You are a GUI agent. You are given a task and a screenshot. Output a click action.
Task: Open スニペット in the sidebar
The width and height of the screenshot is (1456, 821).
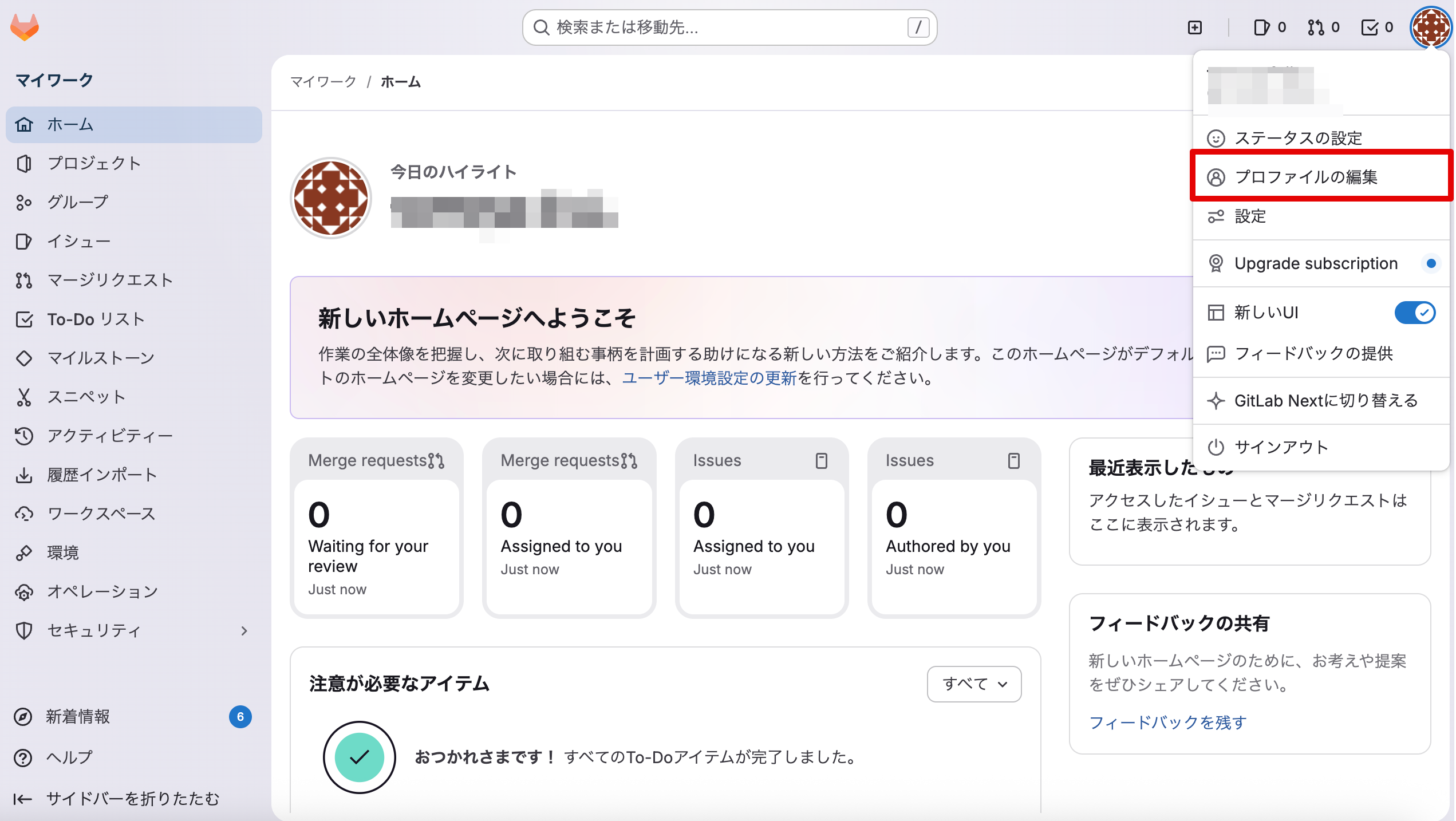(x=86, y=397)
